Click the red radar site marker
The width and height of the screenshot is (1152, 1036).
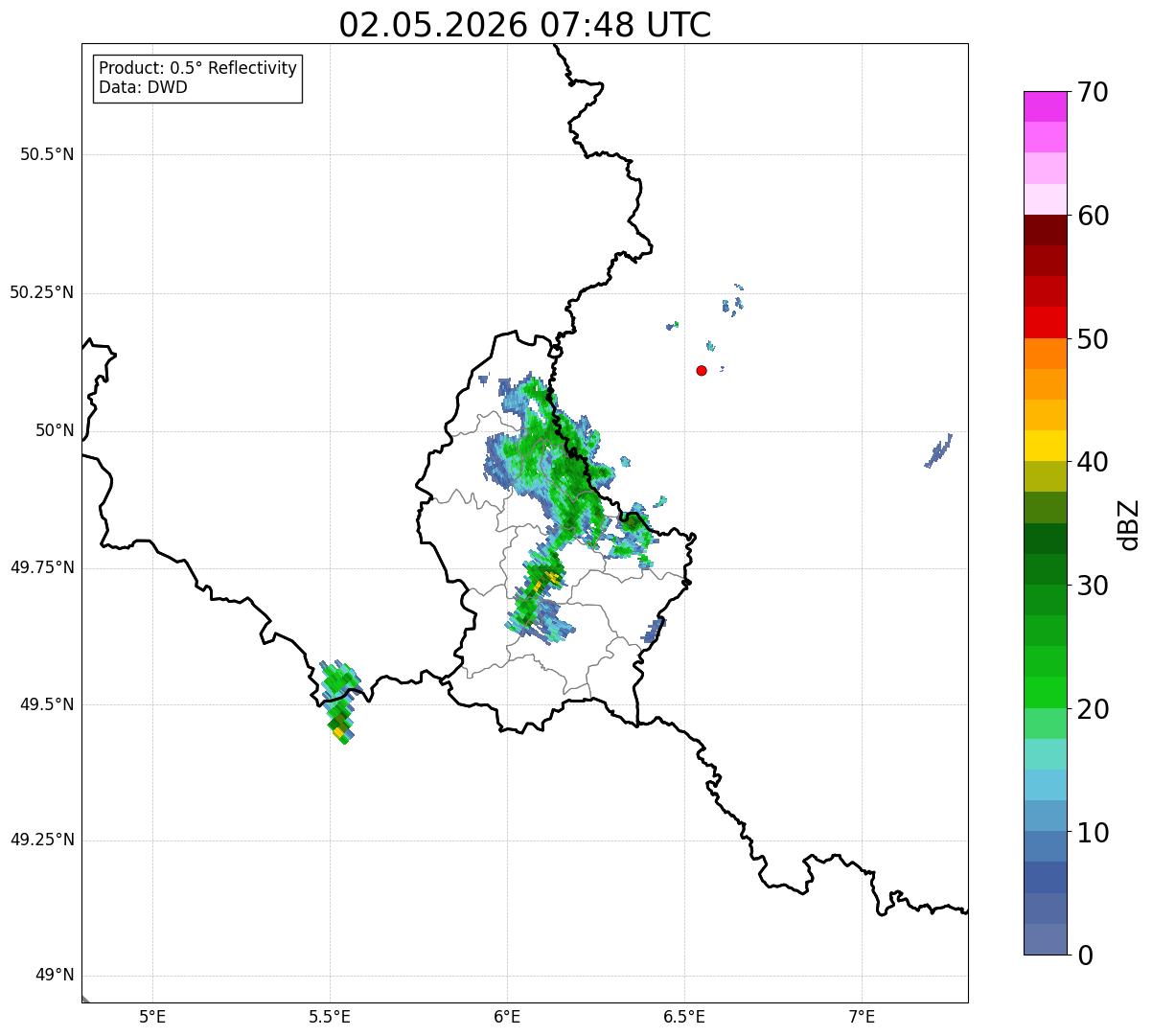[702, 370]
